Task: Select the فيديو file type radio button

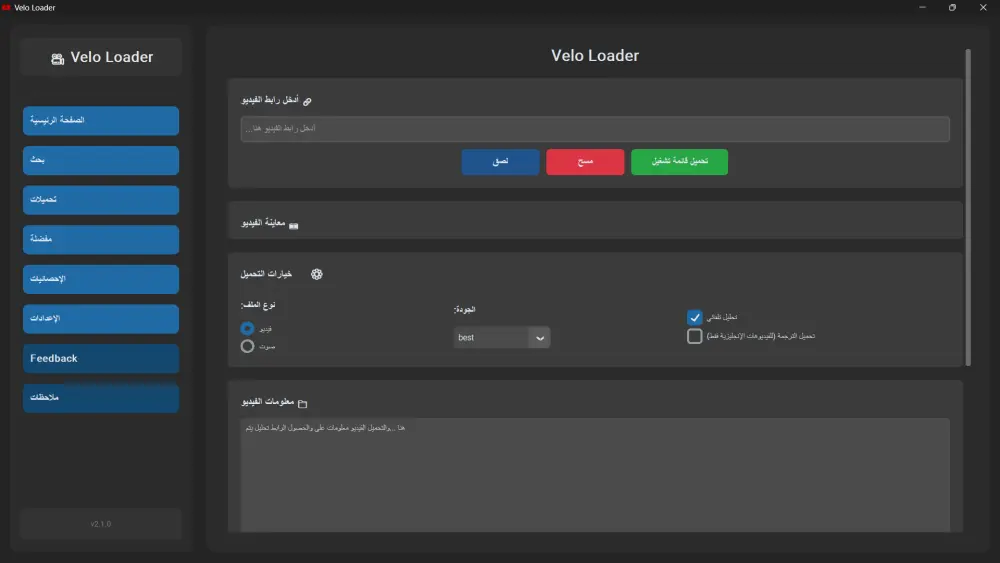Action: click(x=247, y=328)
